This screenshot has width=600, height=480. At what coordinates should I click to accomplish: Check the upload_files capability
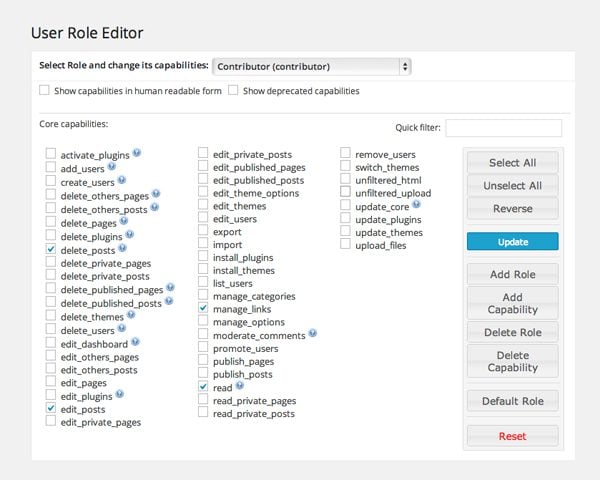click(x=345, y=244)
